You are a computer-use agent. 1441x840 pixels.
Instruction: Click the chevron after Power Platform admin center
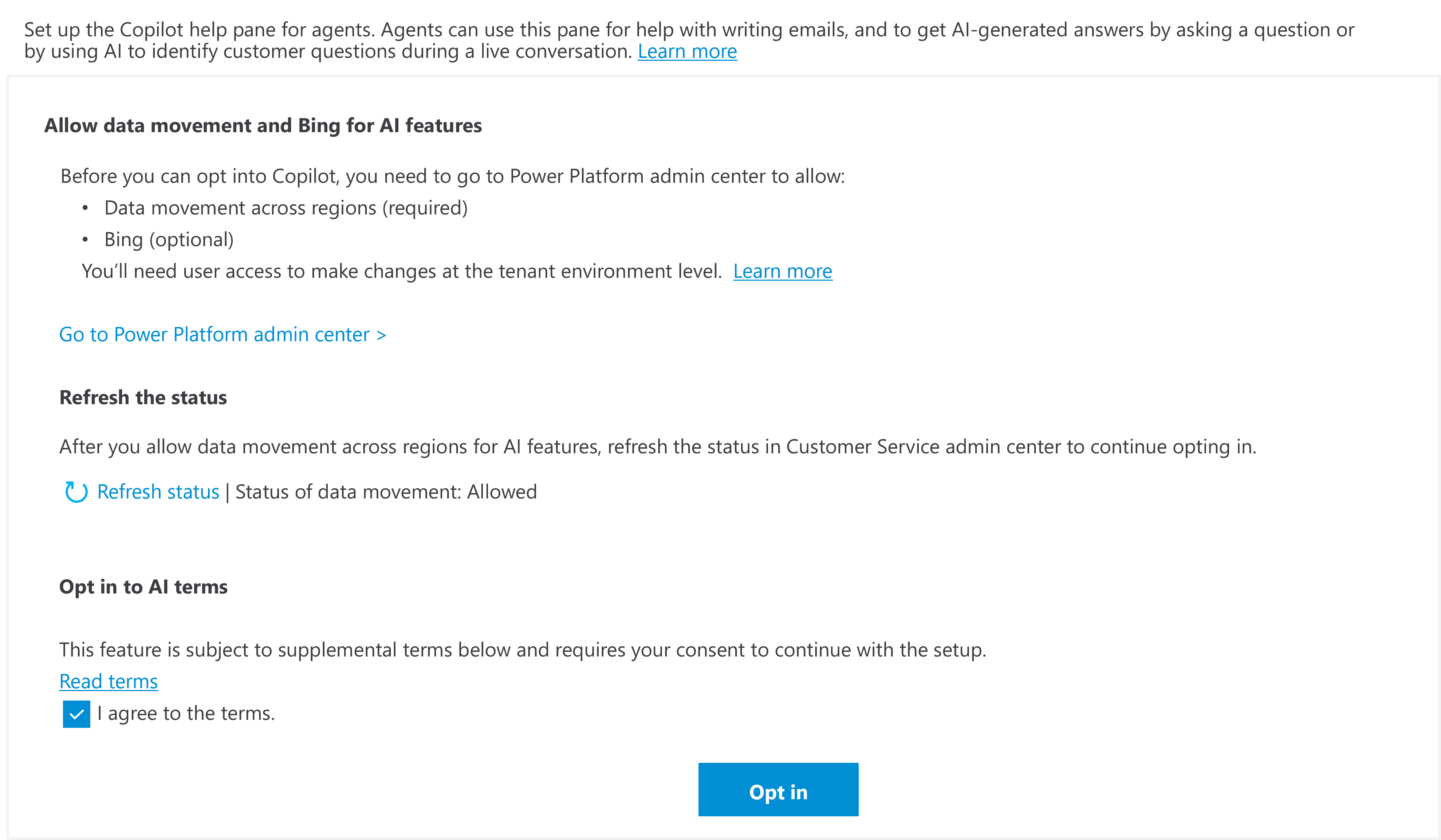pyautogui.click(x=381, y=335)
